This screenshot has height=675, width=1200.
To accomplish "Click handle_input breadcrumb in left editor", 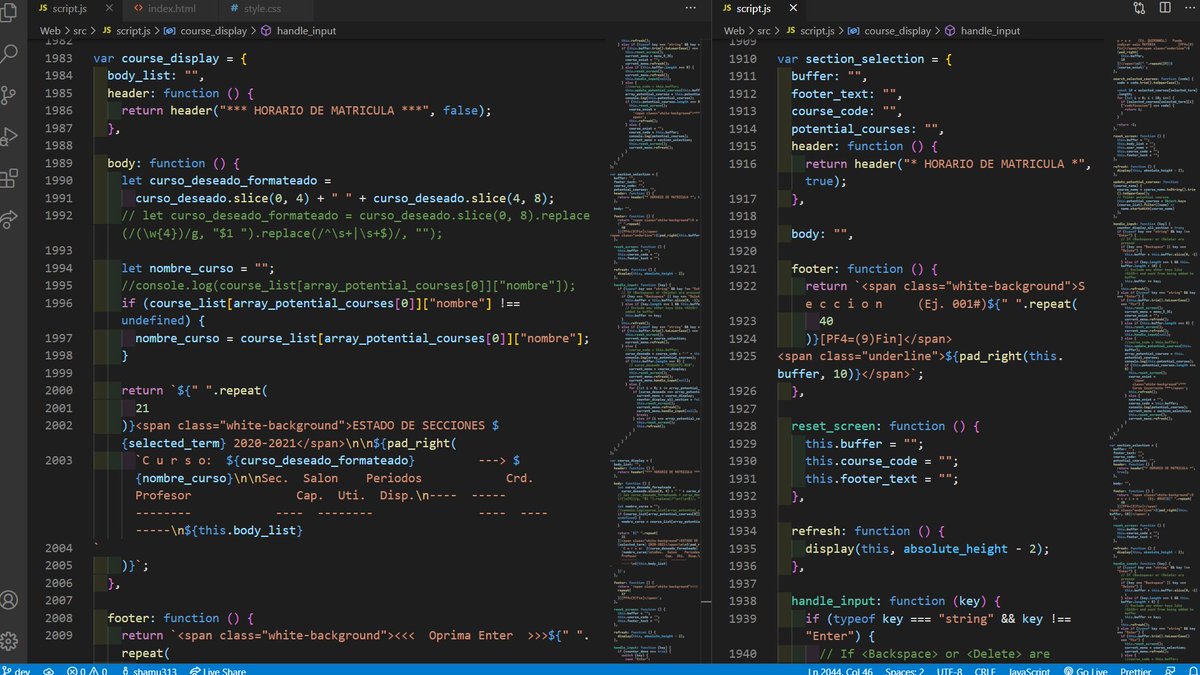I will click(x=298, y=31).
